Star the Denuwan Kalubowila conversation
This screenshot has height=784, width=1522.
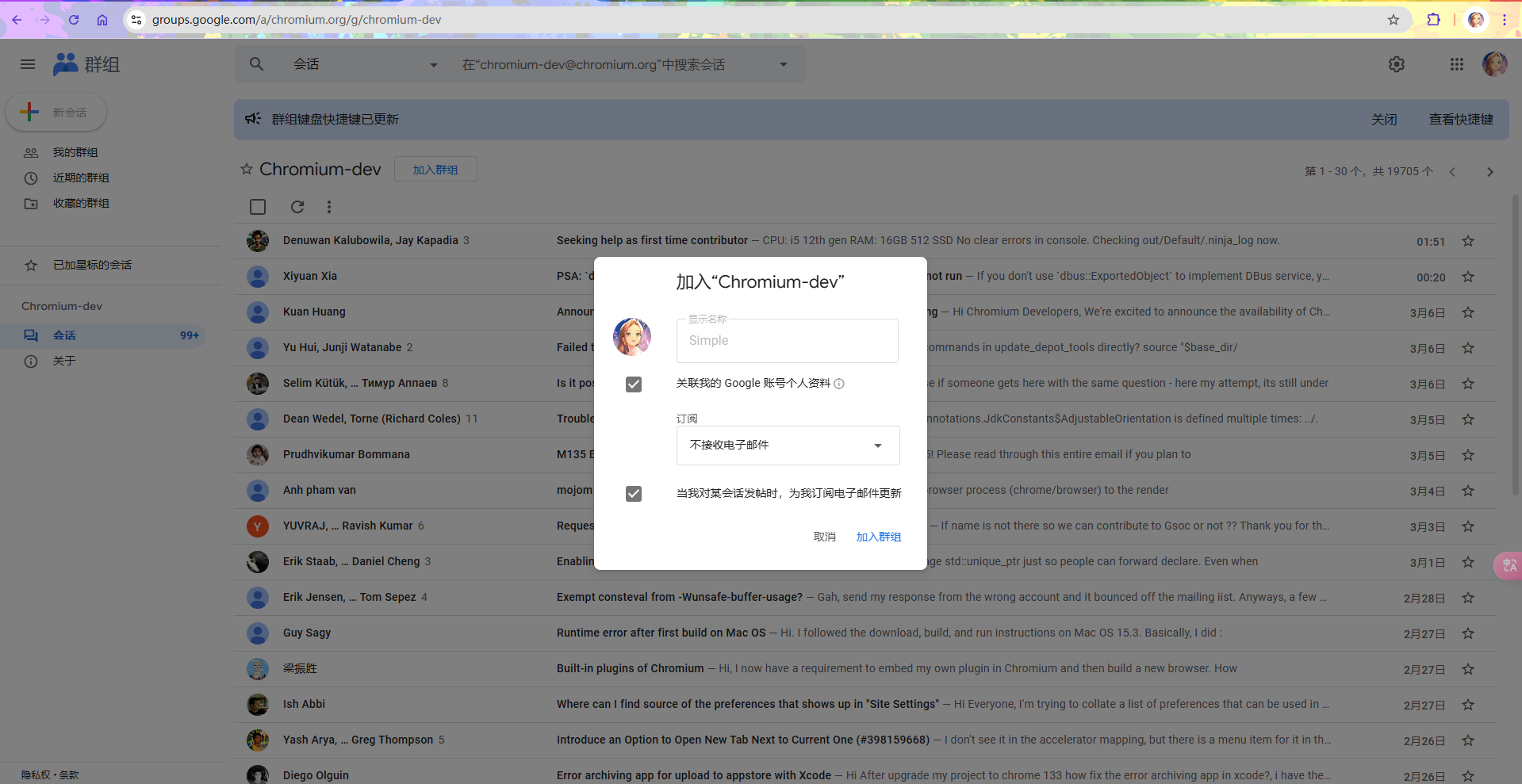[1468, 241]
